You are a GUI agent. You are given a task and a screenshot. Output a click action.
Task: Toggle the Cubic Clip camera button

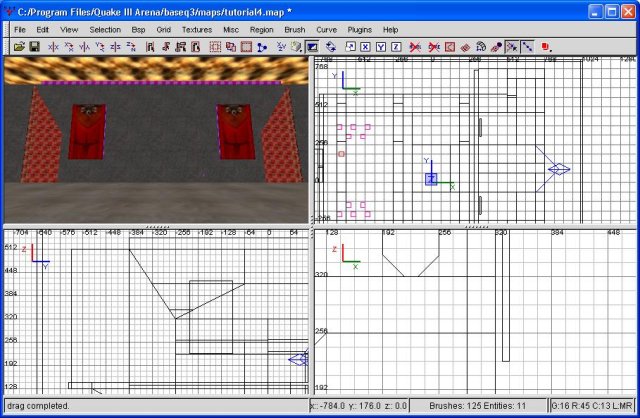312,47
